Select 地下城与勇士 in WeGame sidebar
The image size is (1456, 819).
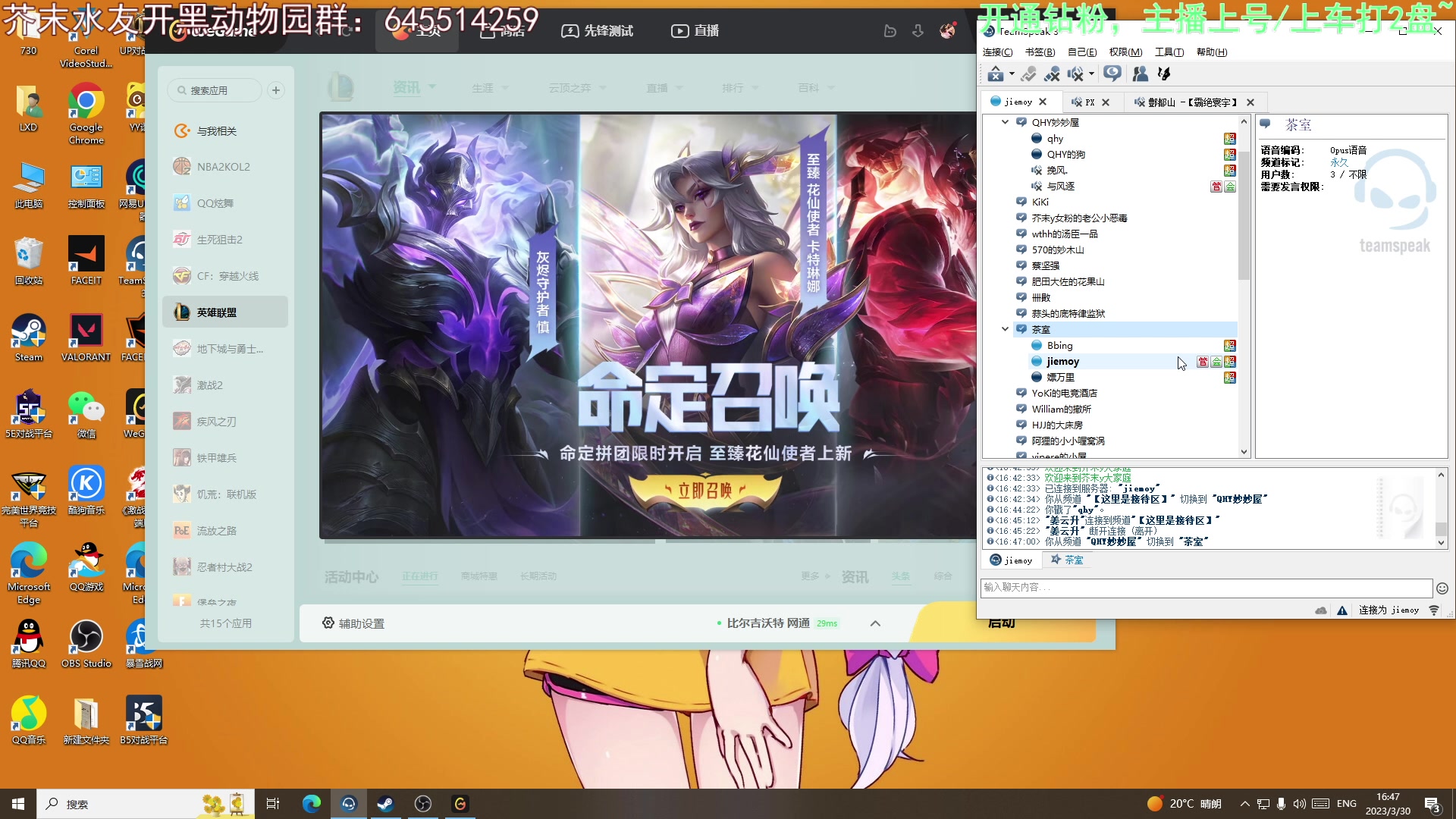(x=225, y=349)
